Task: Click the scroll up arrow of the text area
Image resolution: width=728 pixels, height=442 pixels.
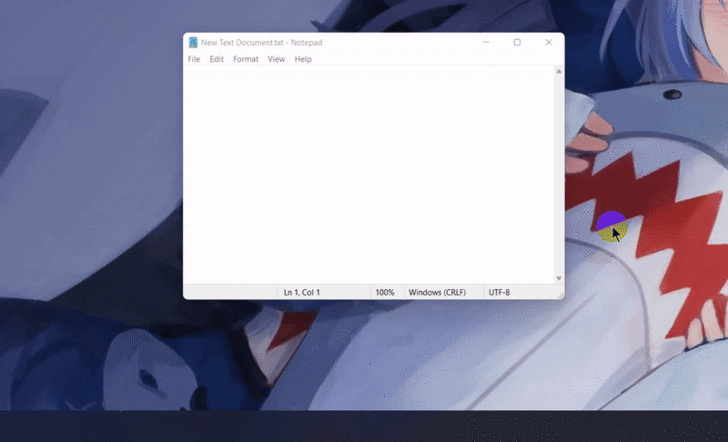Action: coord(559,71)
